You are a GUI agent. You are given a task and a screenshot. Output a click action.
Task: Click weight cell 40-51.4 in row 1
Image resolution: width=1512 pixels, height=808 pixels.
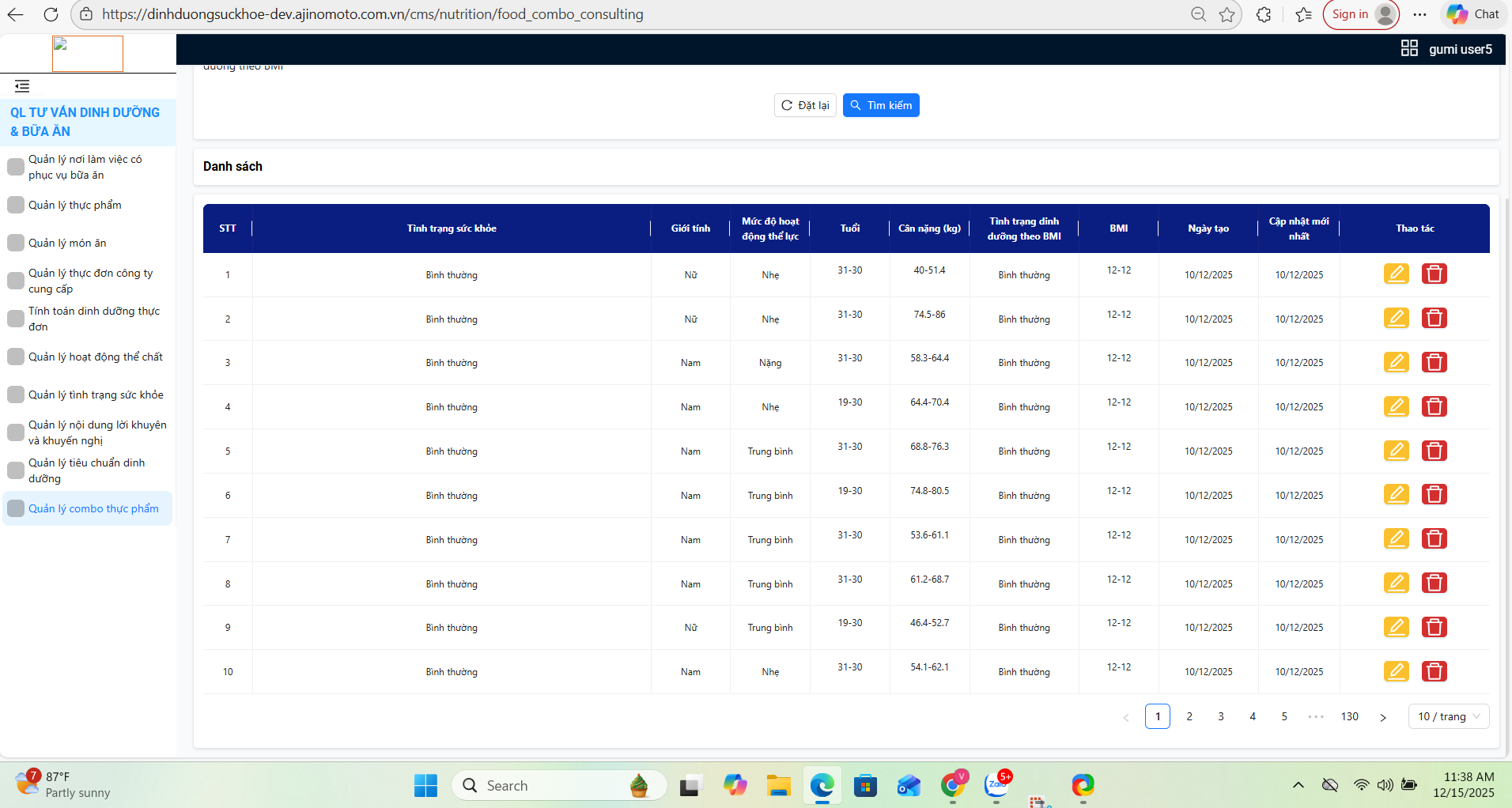(x=929, y=270)
